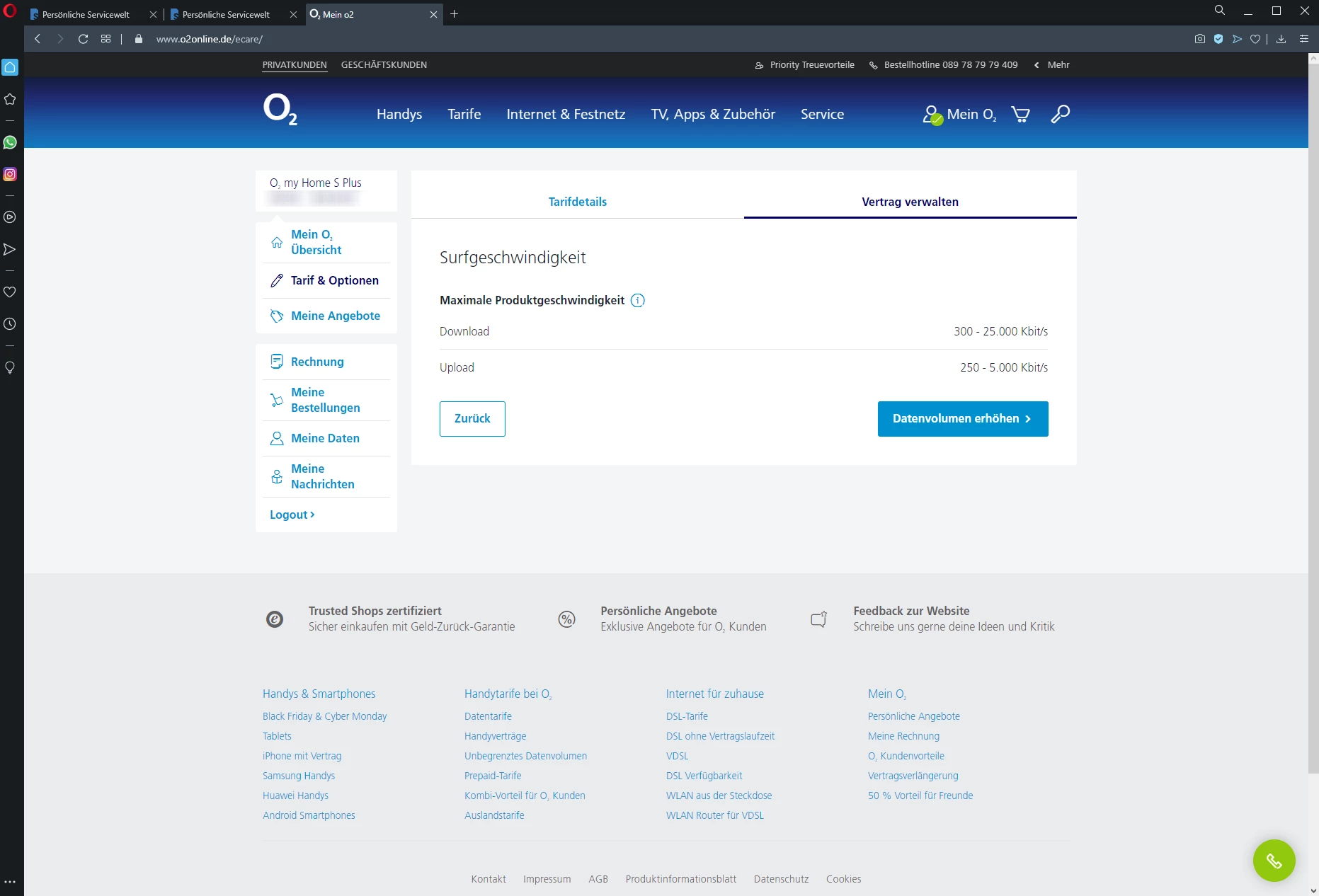Click the o2 logo in the header
The height and width of the screenshot is (896, 1319).
[x=280, y=110]
